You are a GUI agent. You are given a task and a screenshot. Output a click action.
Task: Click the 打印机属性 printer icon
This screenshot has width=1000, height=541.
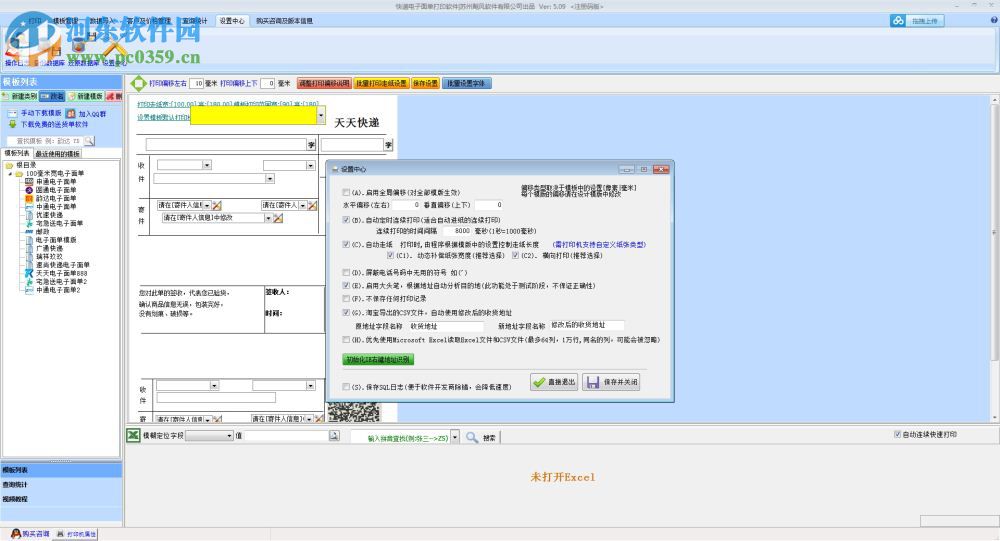(x=61, y=534)
